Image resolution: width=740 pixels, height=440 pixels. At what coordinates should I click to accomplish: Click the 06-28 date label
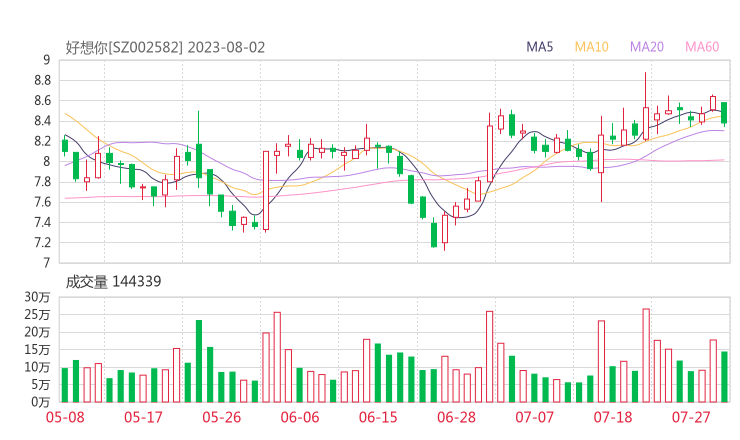tap(456, 418)
